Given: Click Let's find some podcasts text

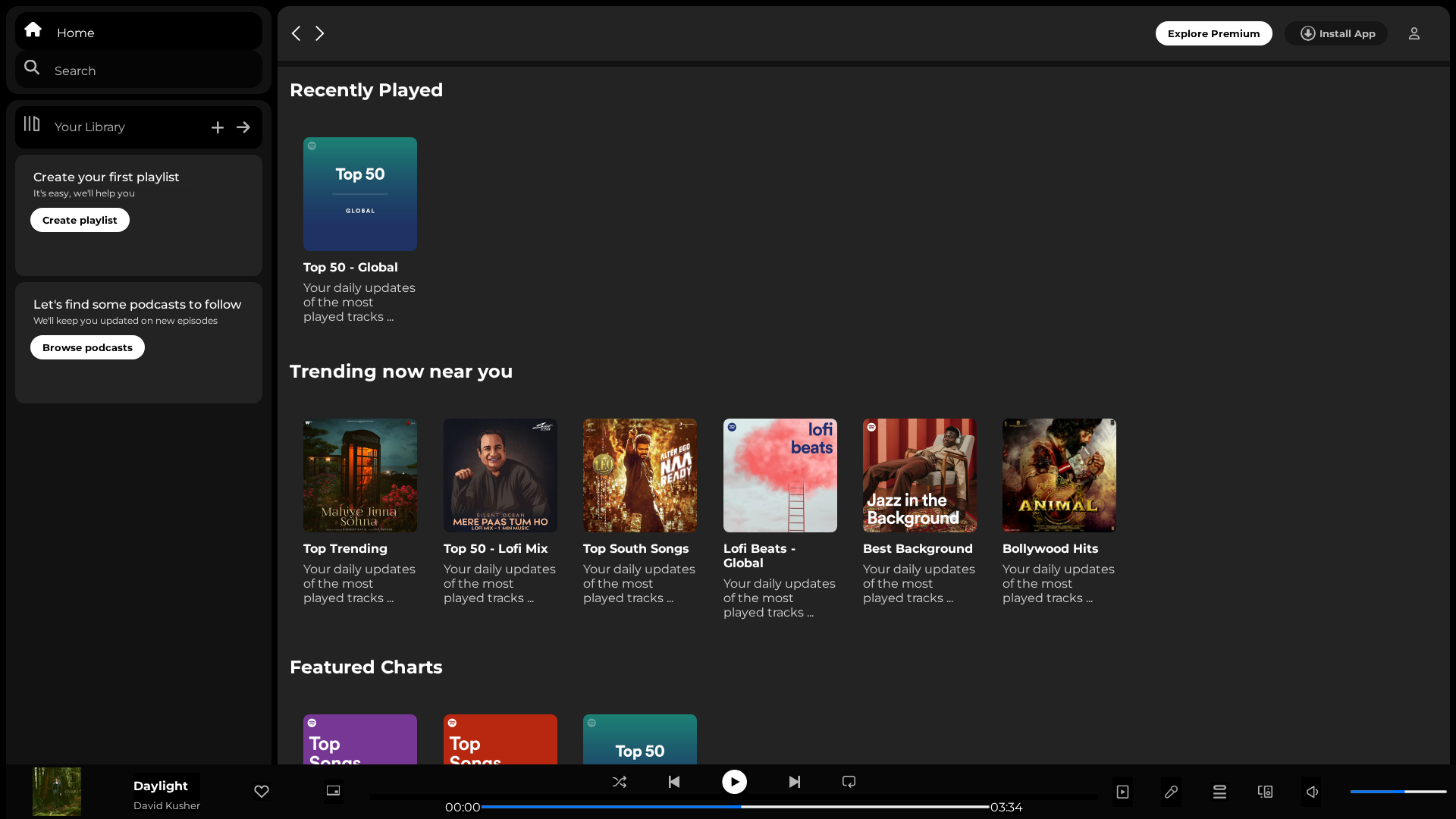Looking at the screenshot, I should (137, 304).
